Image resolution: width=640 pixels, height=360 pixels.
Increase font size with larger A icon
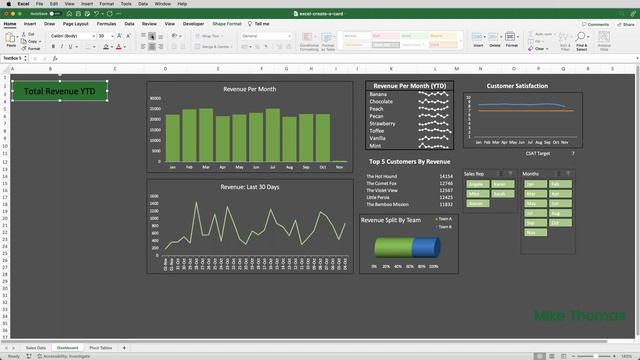coord(119,36)
